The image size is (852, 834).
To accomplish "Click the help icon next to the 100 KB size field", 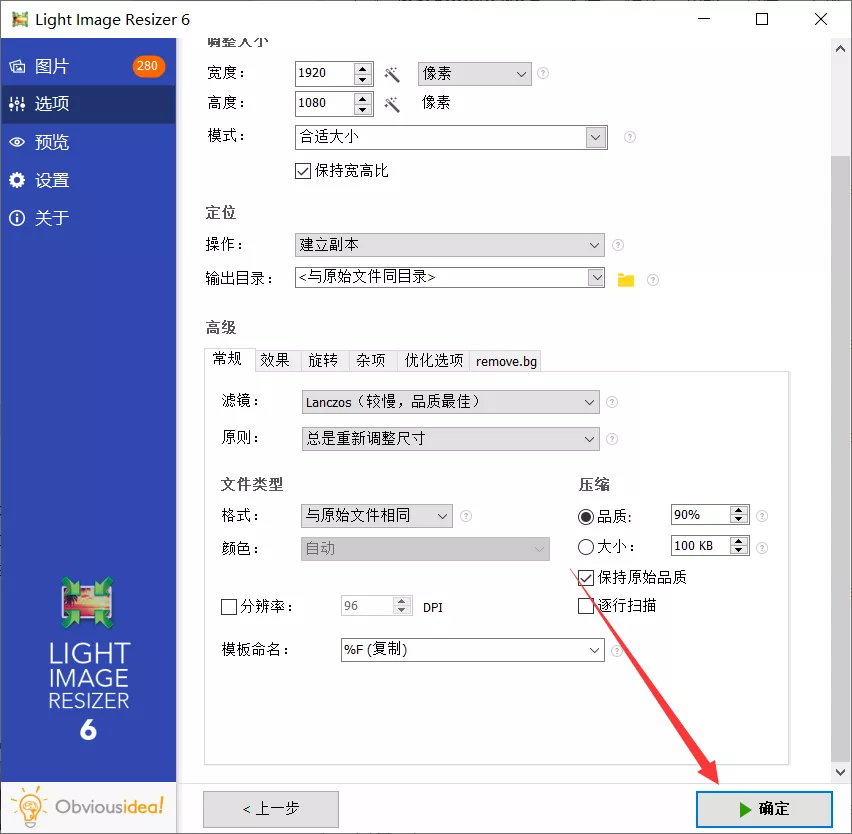I will (x=762, y=548).
